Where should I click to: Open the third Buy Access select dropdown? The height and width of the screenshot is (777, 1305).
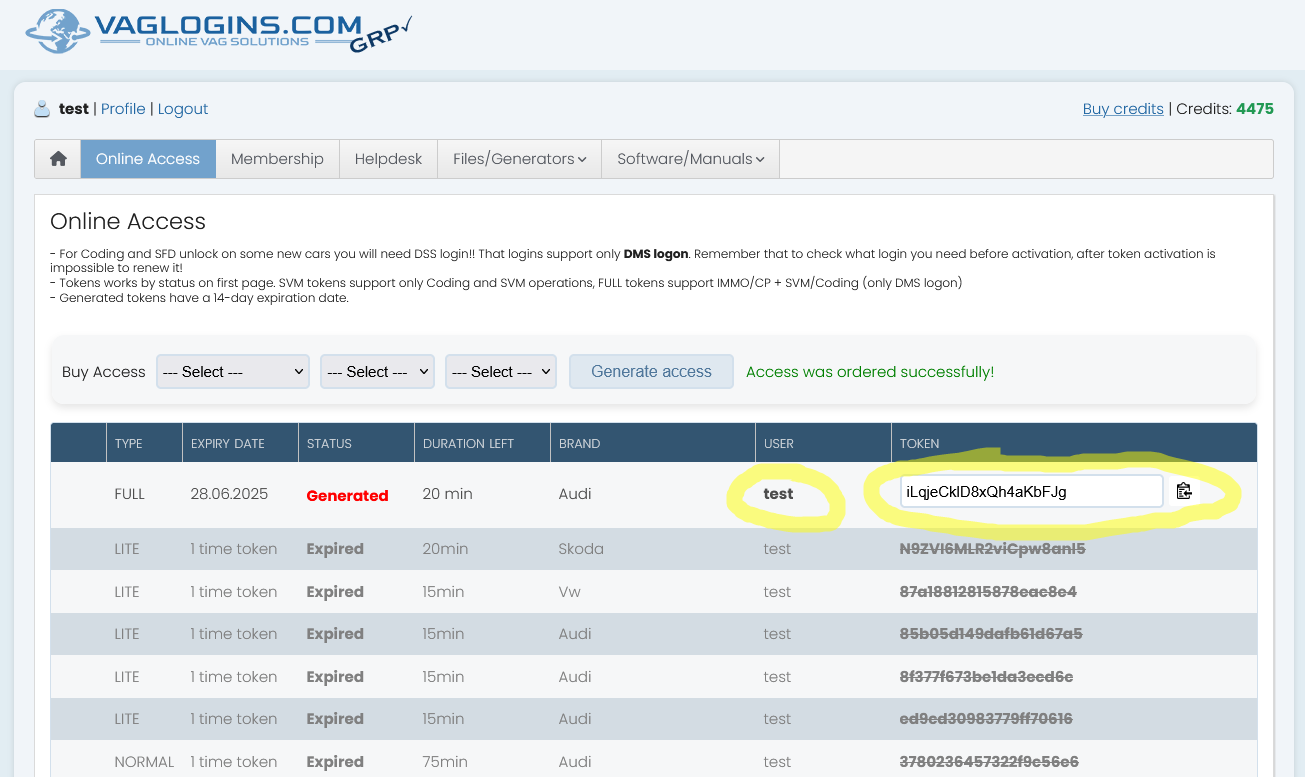[x=500, y=372]
